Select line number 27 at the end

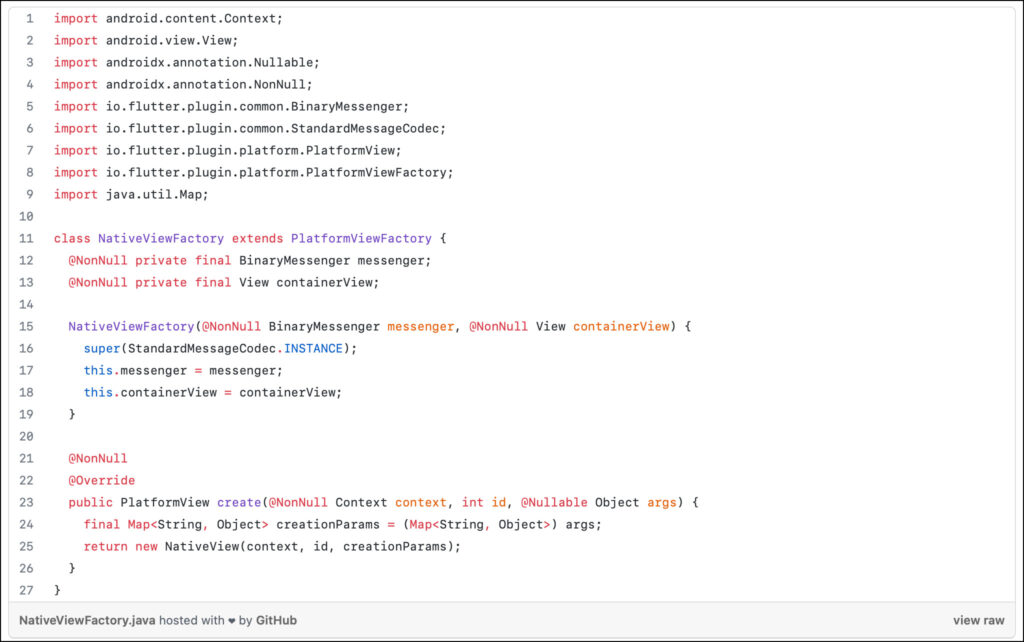pos(27,590)
